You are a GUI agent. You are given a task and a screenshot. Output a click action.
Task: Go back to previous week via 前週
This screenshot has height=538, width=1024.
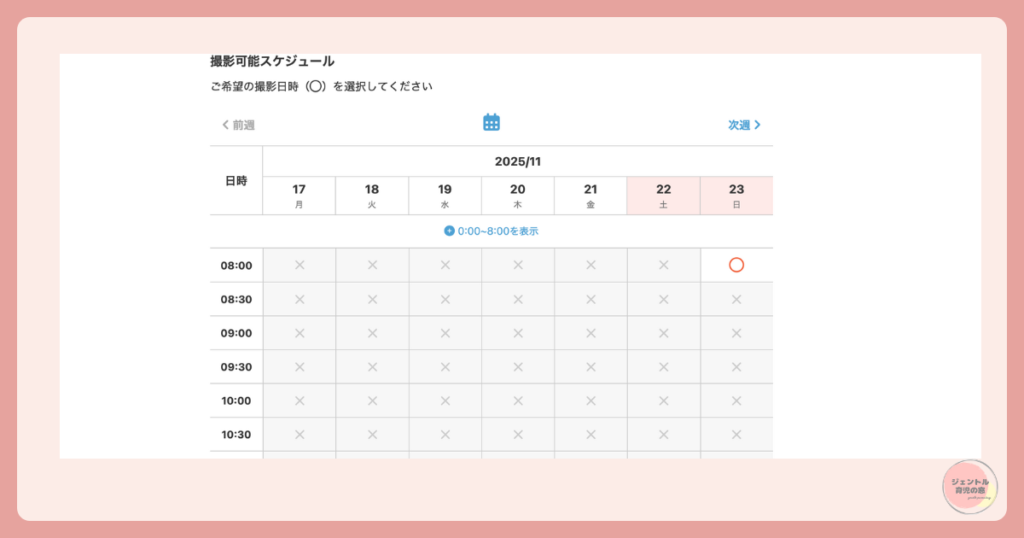(x=238, y=125)
